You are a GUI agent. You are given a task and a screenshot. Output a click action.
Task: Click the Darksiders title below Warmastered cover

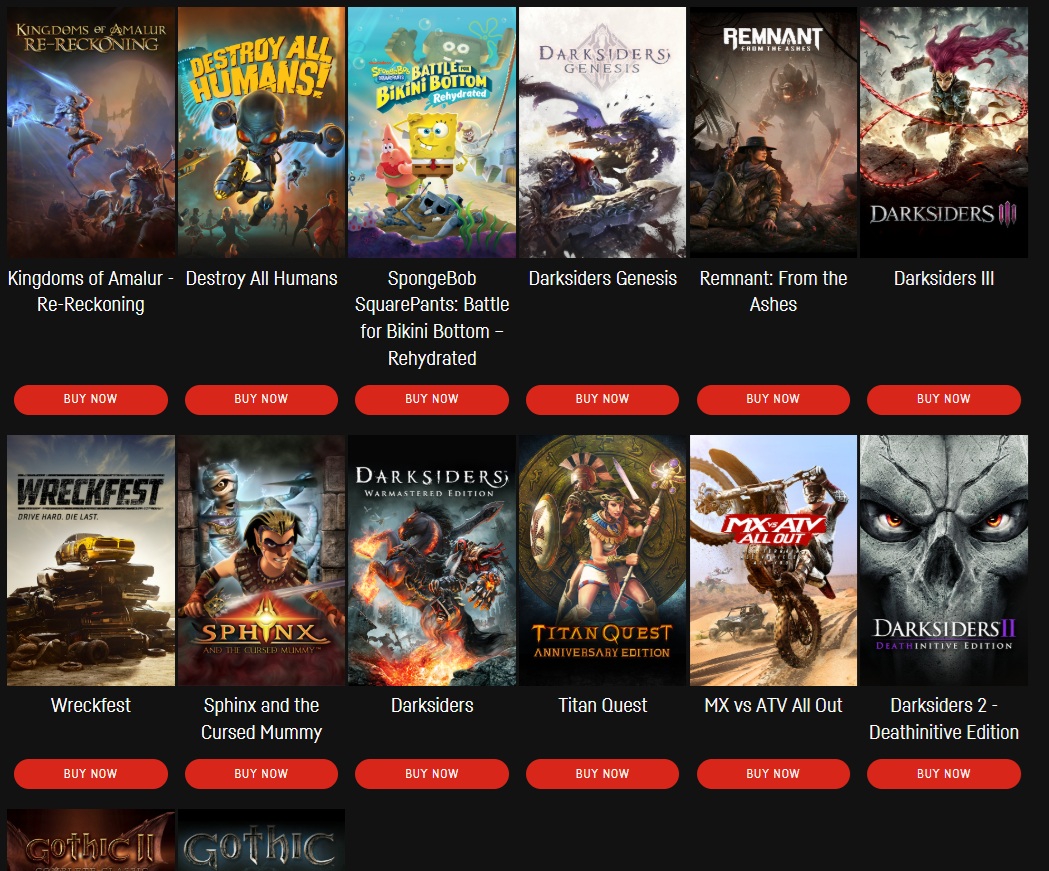pyautogui.click(x=432, y=705)
